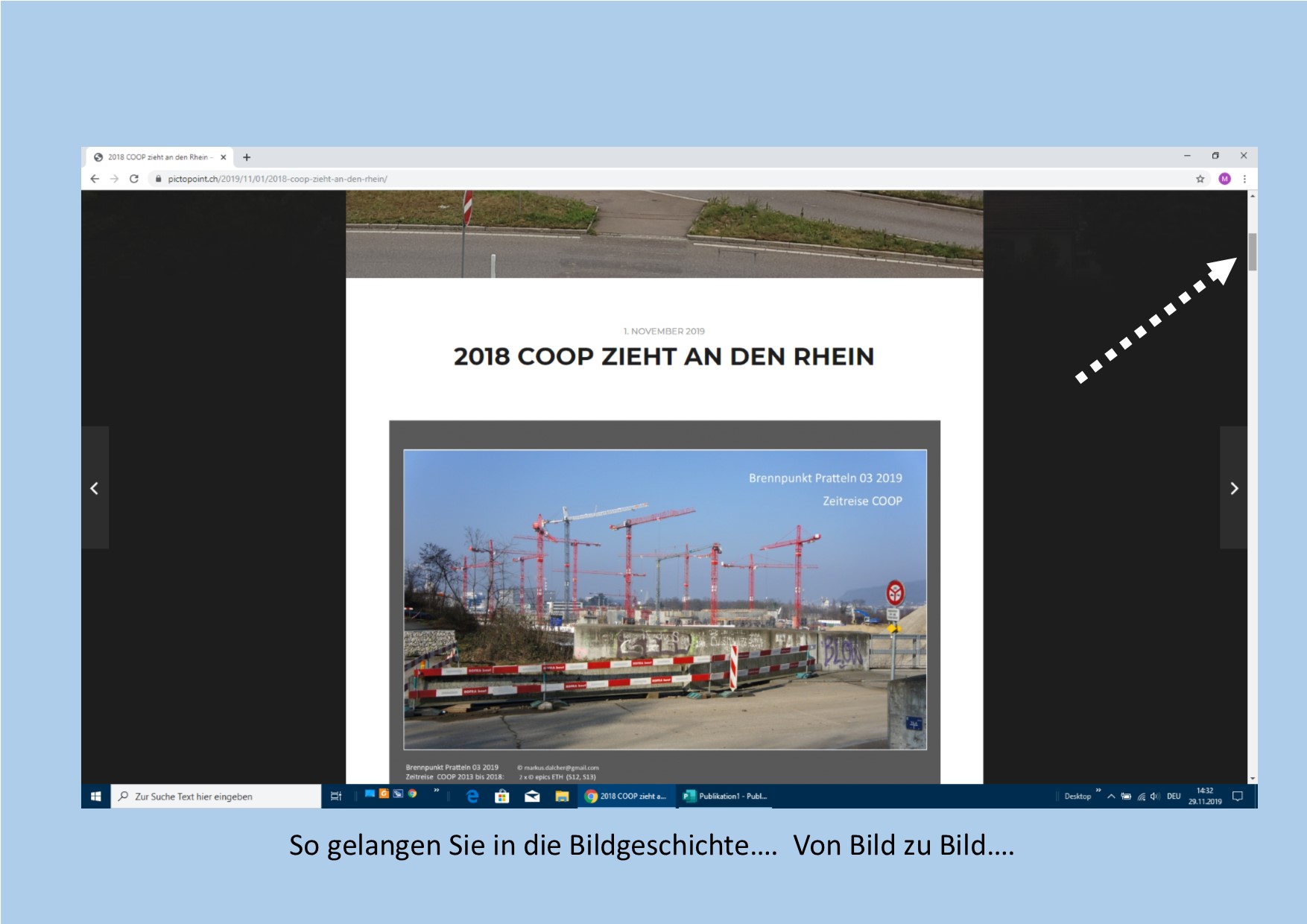Screen dimensions: 1307x924
Task: Open Task View in the taskbar
Action: [x=336, y=797]
